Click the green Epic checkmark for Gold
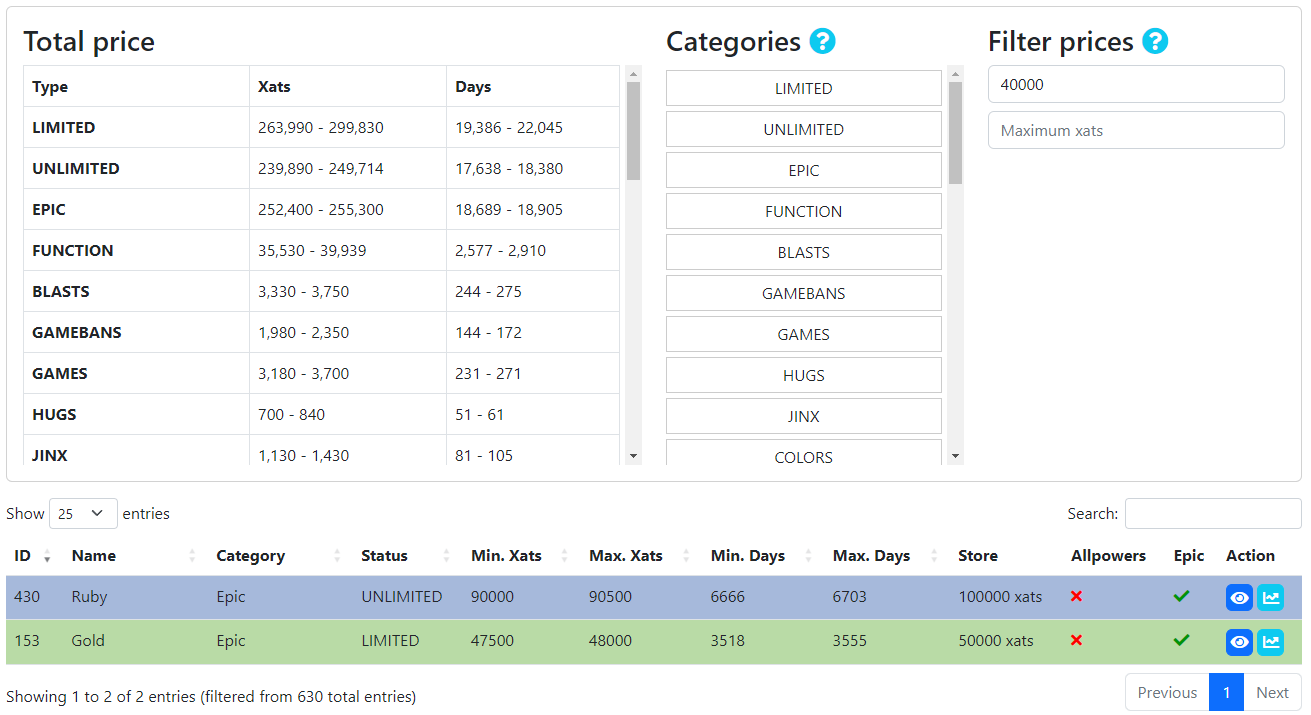The width and height of the screenshot is (1311, 715). click(1182, 641)
